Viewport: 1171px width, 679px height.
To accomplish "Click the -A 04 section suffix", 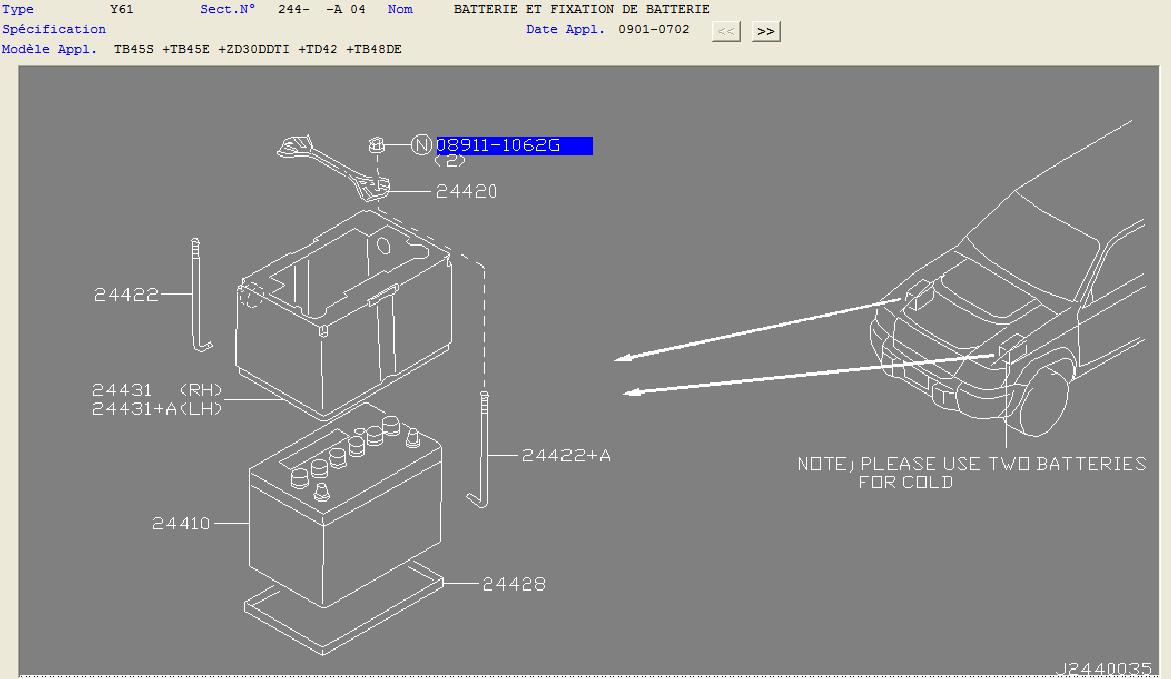I will coord(346,10).
